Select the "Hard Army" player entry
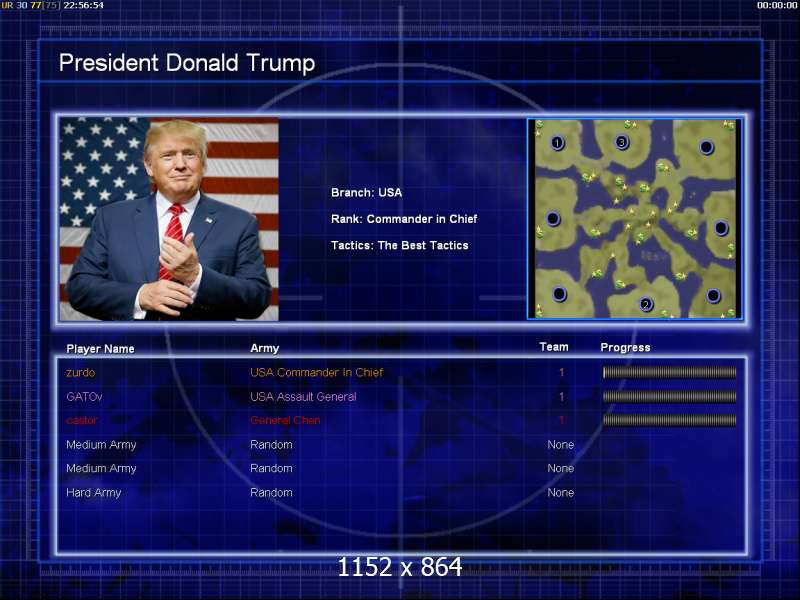This screenshot has height=600, width=800. pos(93,492)
